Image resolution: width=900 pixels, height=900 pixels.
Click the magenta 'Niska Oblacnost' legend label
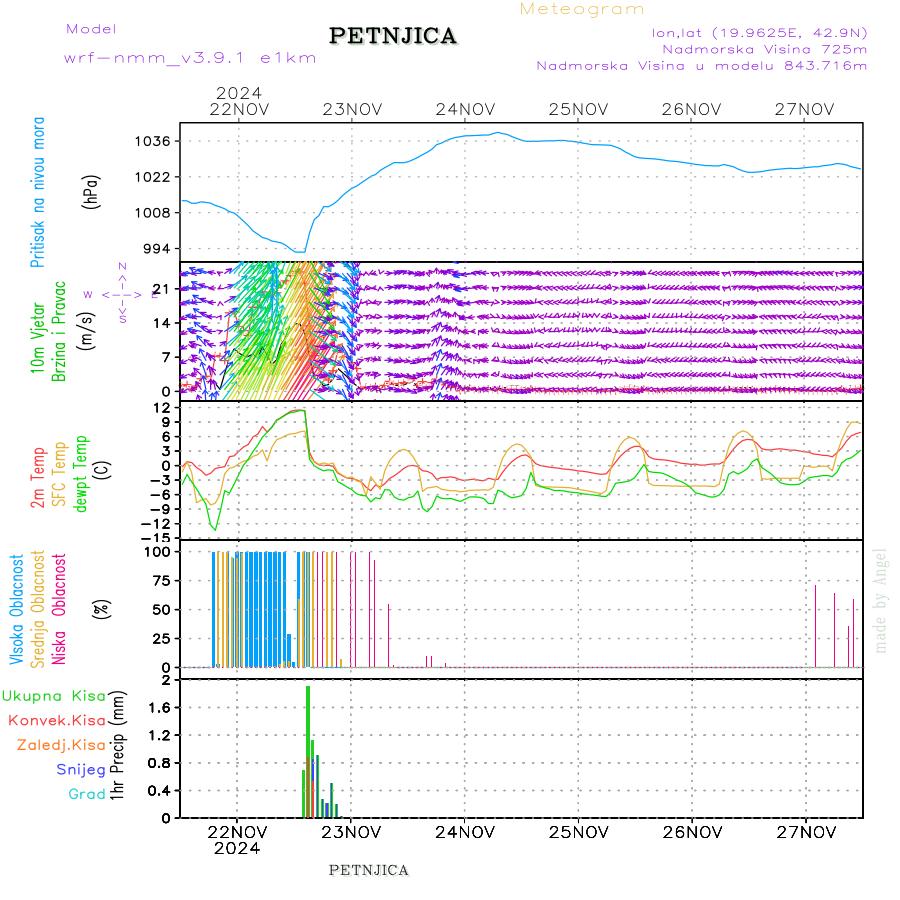point(59,609)
